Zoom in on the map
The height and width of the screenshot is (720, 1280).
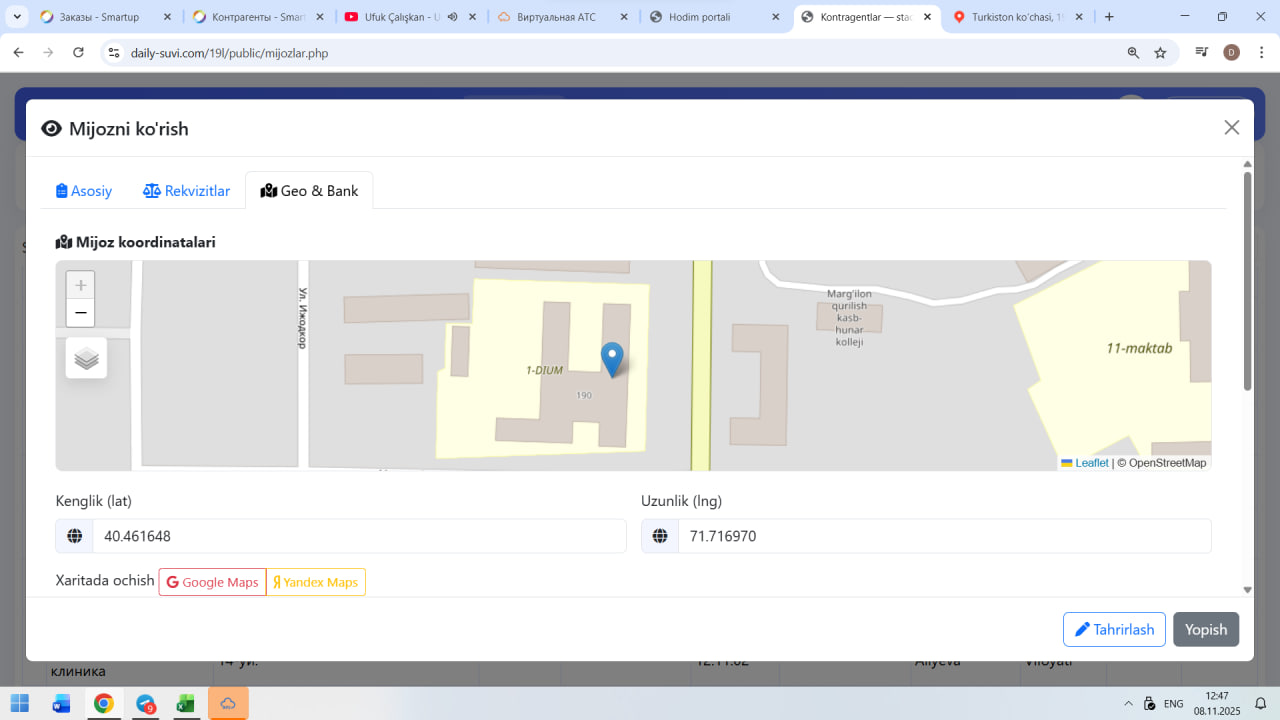(81, 285)
